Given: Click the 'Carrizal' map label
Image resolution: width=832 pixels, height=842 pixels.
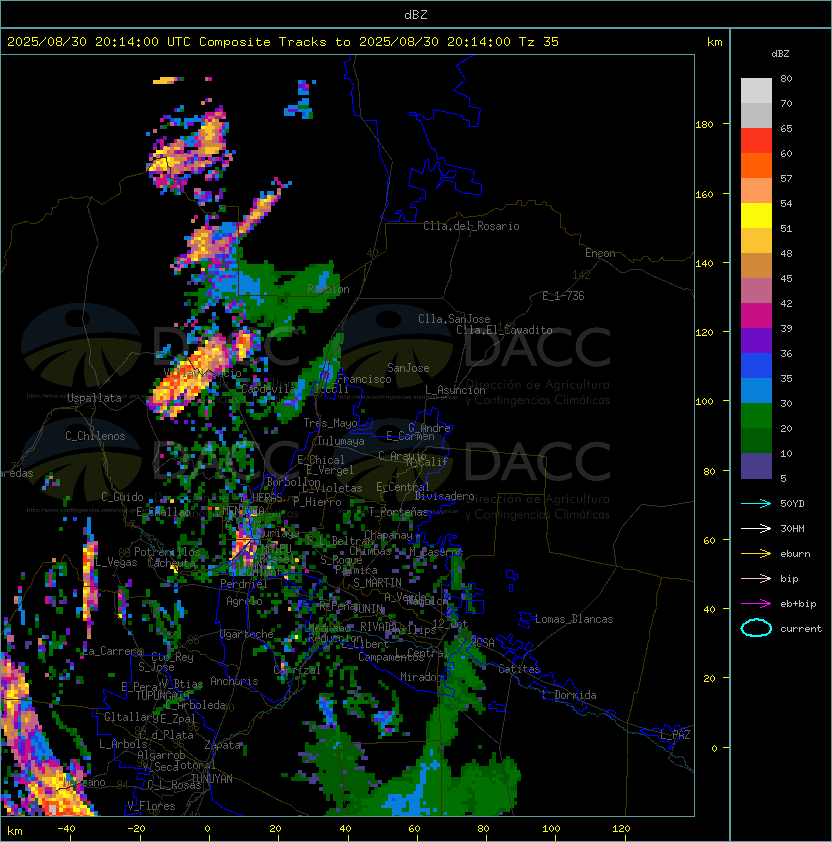Looking at the screenshot, I should (x=297, y=670).
